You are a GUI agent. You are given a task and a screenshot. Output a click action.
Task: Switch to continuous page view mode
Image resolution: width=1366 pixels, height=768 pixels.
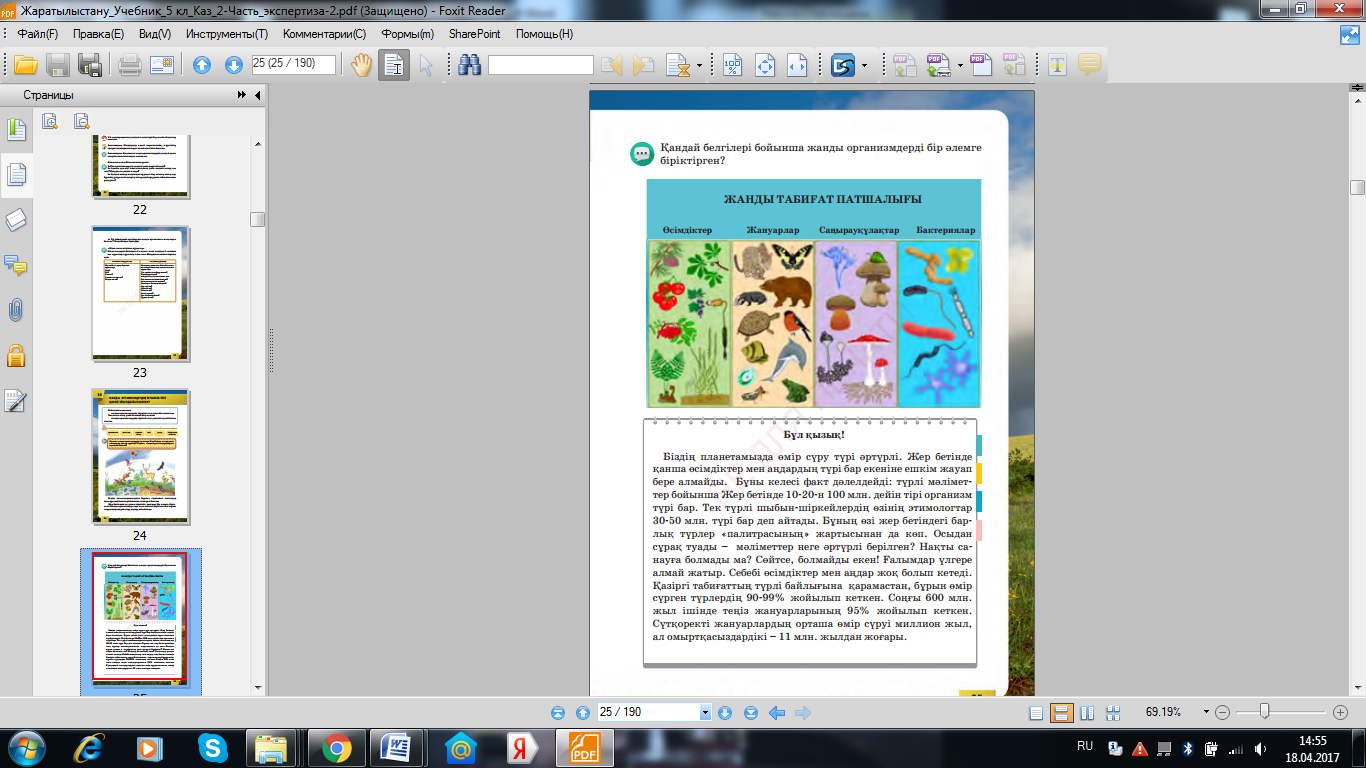(x=1062, y=713)
